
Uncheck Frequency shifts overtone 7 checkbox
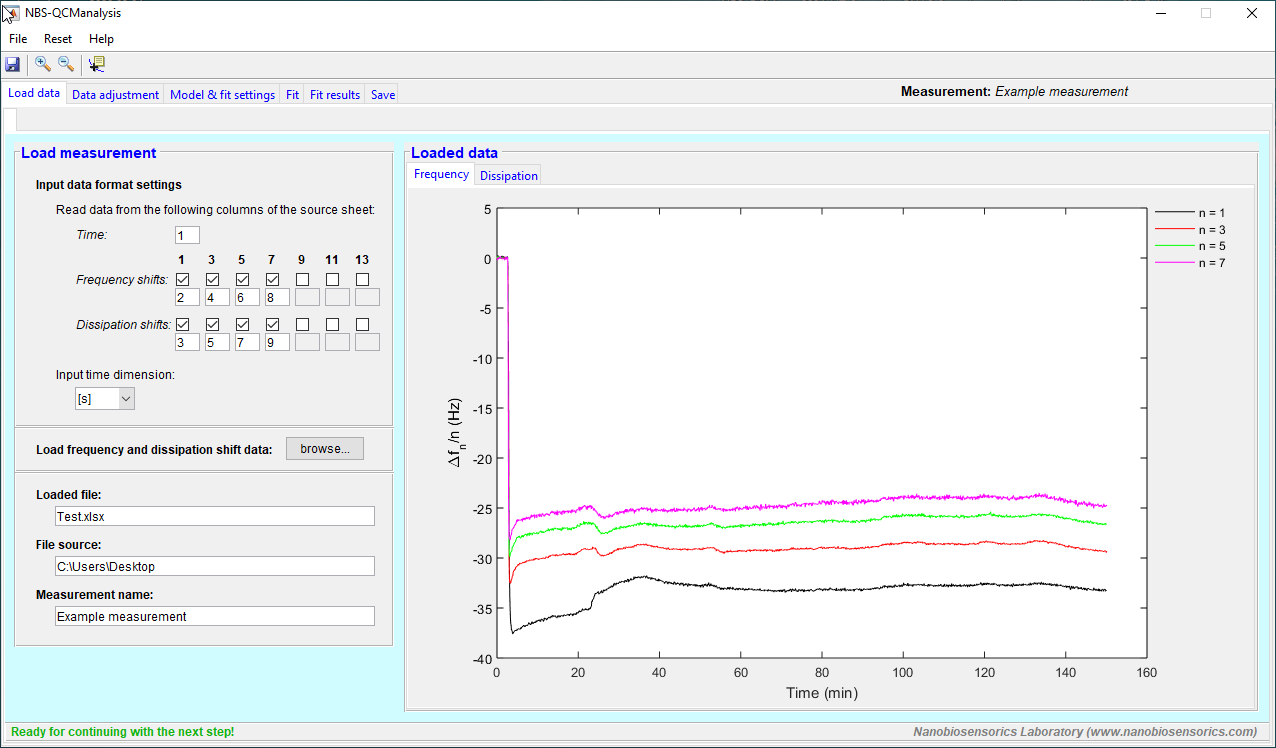tap(272, 280)
